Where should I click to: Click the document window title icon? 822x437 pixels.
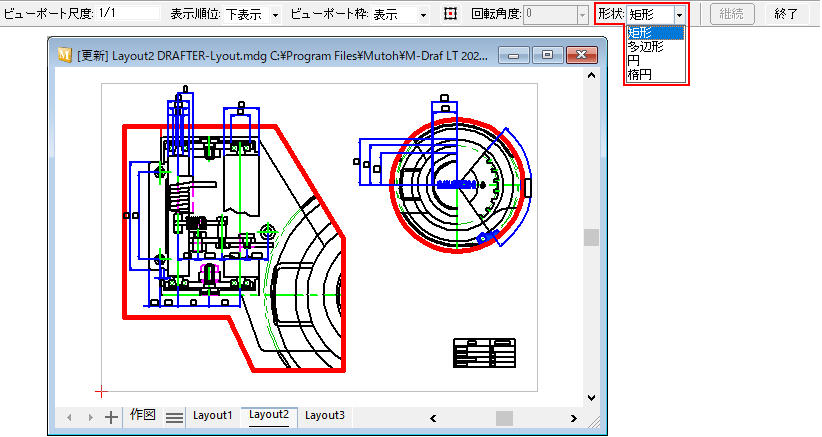point(65,55)
